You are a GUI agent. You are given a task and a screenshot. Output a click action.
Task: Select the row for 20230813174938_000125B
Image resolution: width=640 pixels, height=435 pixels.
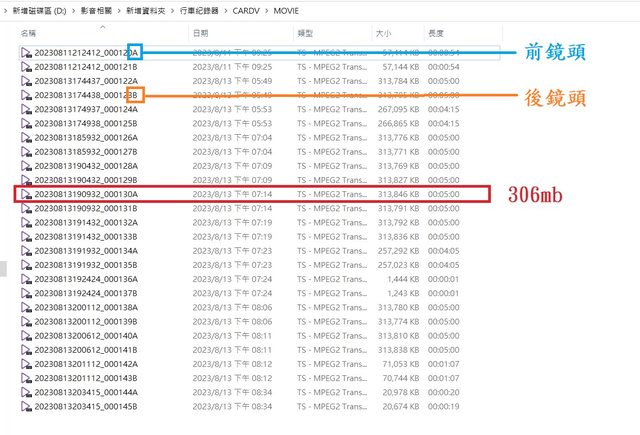coord(86,123)
